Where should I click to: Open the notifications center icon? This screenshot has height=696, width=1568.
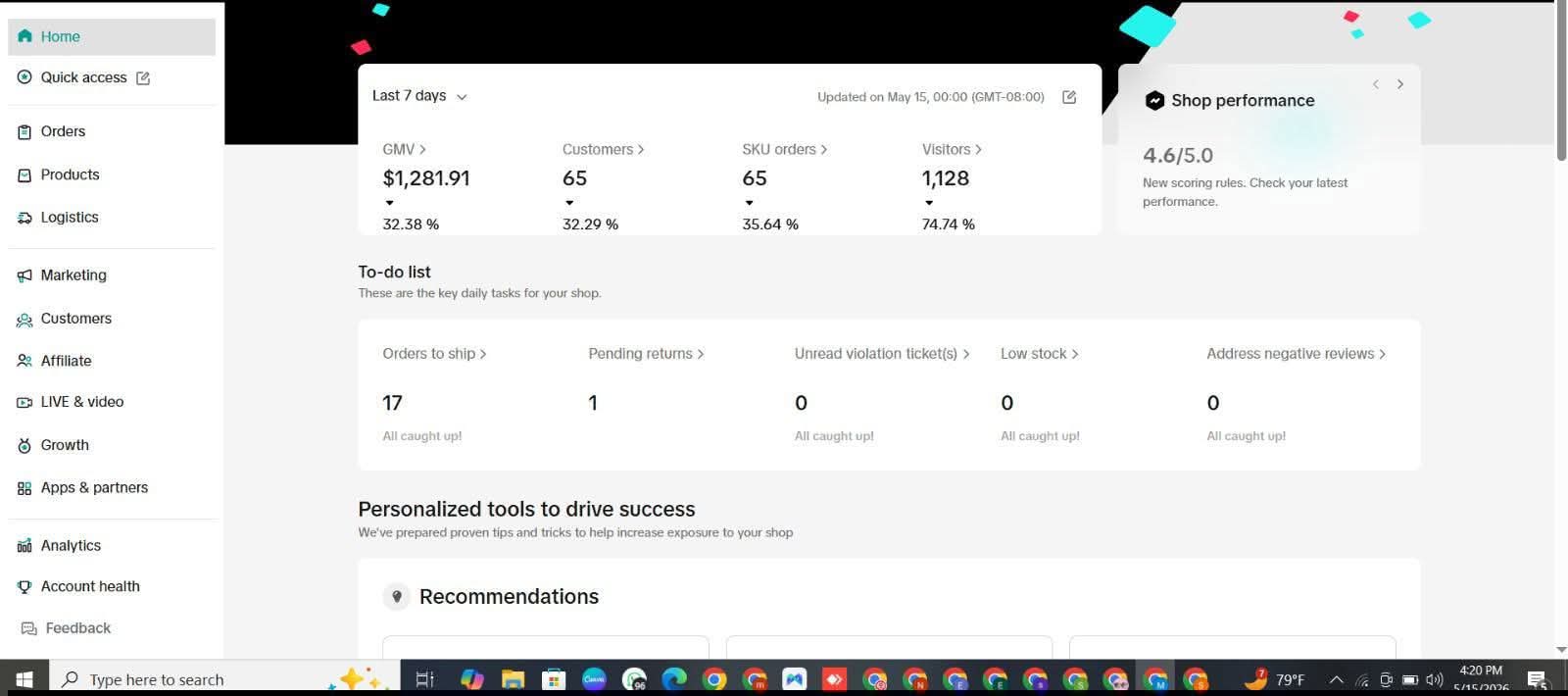(1538, 679)
